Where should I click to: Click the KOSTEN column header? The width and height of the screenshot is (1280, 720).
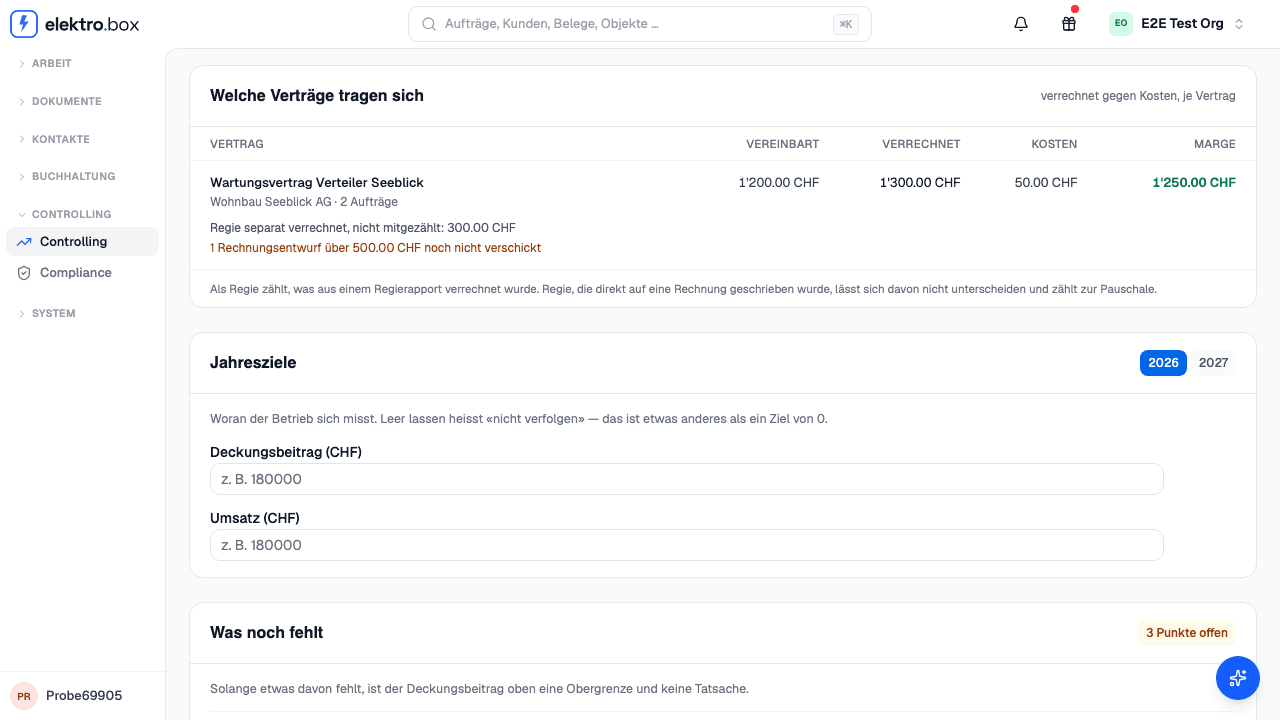coord(1054,144)
